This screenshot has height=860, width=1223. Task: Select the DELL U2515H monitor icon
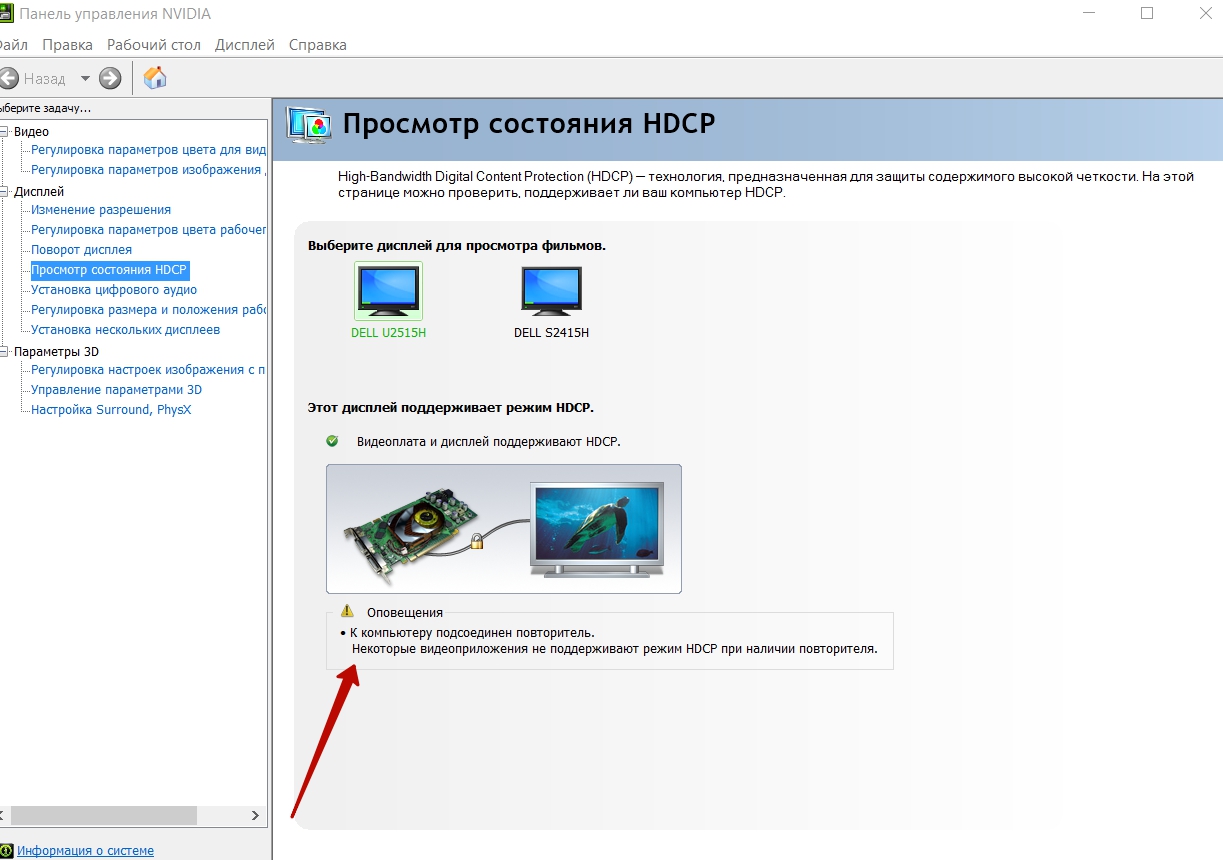click(388, 291)
